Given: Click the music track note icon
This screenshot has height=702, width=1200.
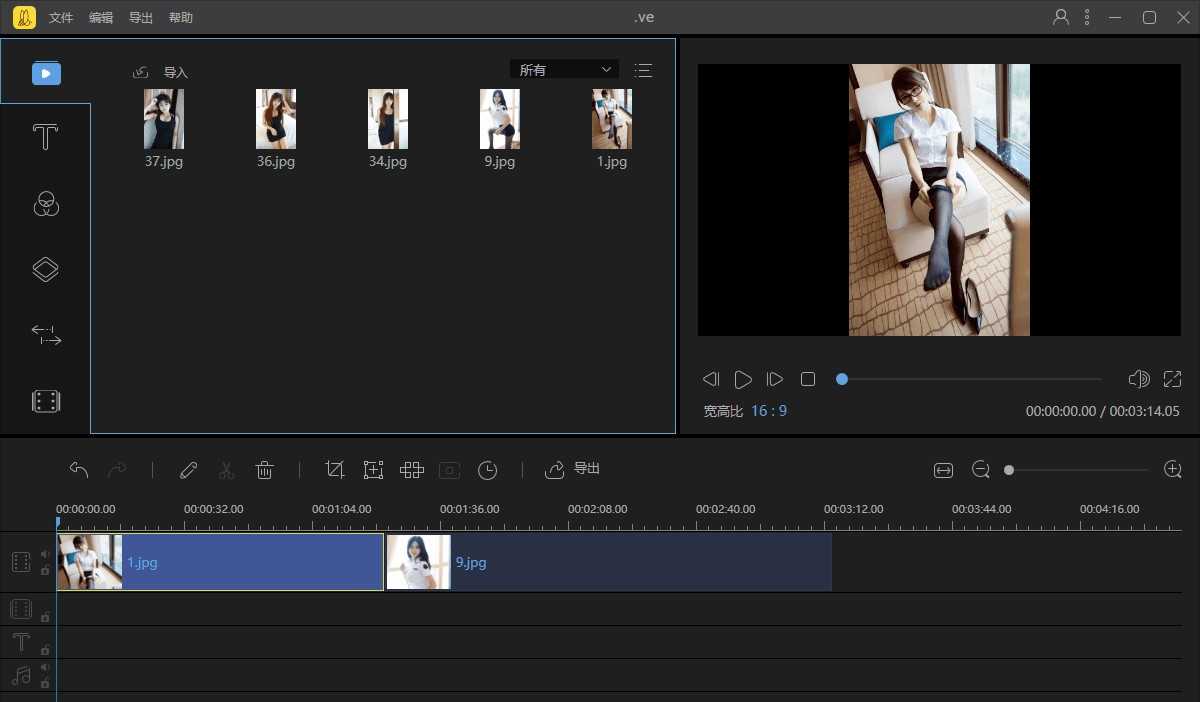Looking at the screenshot, I should pos(21,675).
